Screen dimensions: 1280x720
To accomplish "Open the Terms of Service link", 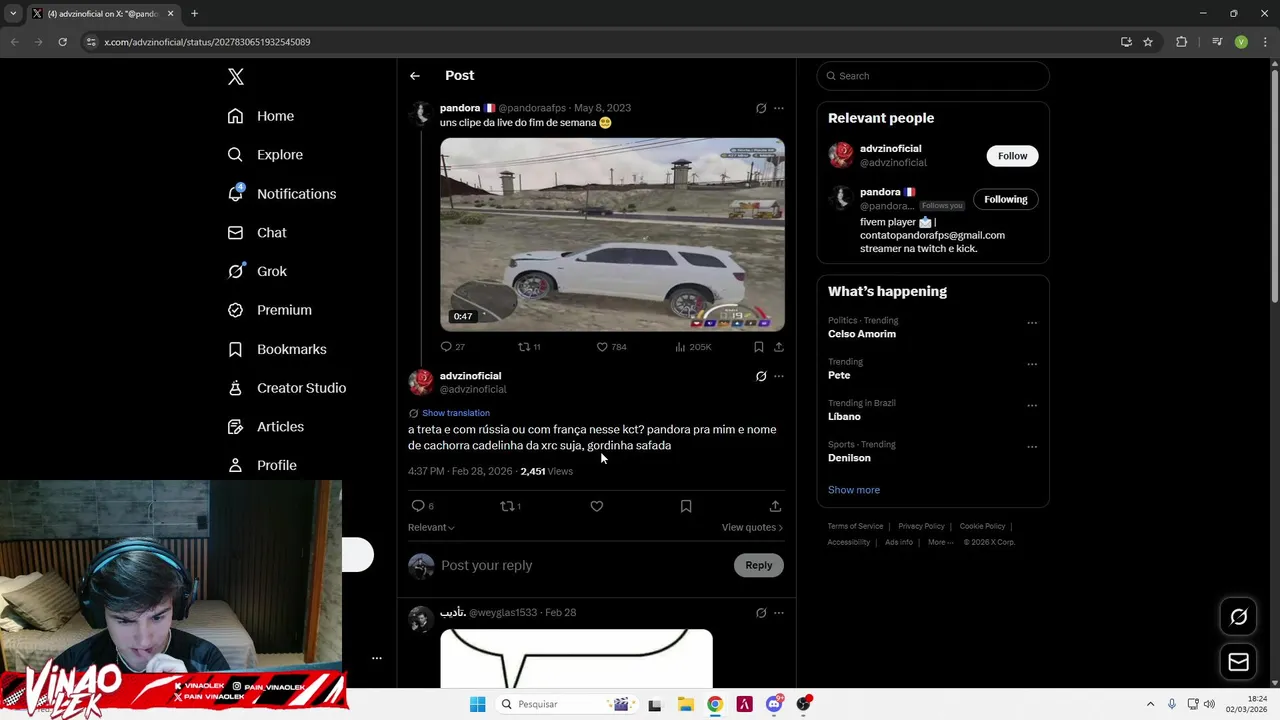I will (x=855, y=526).
